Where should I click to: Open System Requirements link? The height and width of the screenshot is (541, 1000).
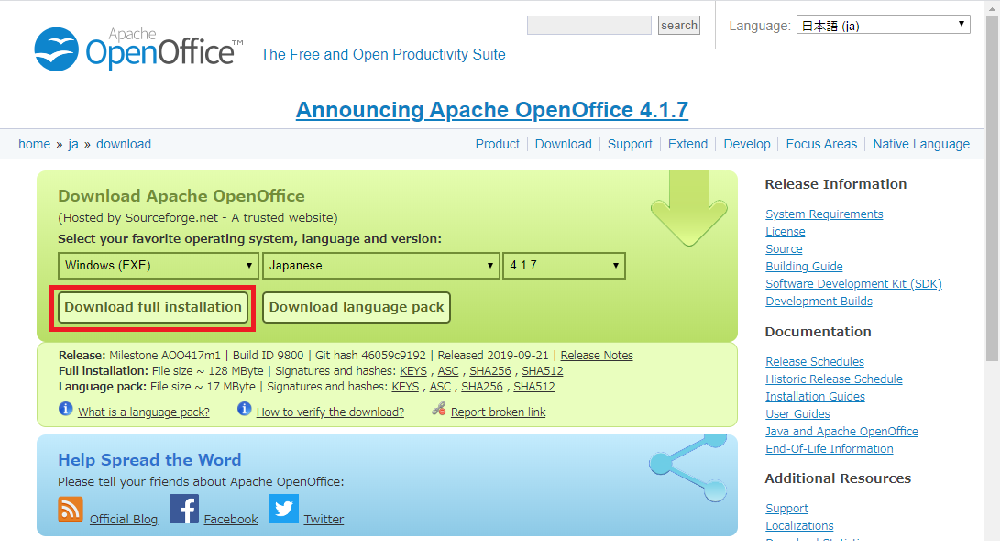pos(824,214)
